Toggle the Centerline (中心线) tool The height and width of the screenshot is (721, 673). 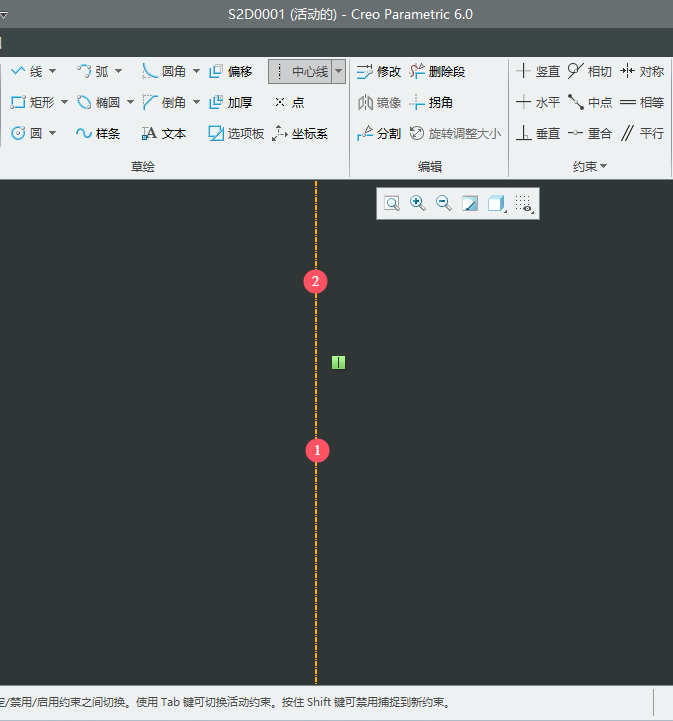pyautogui.click(x=300, y=72)
